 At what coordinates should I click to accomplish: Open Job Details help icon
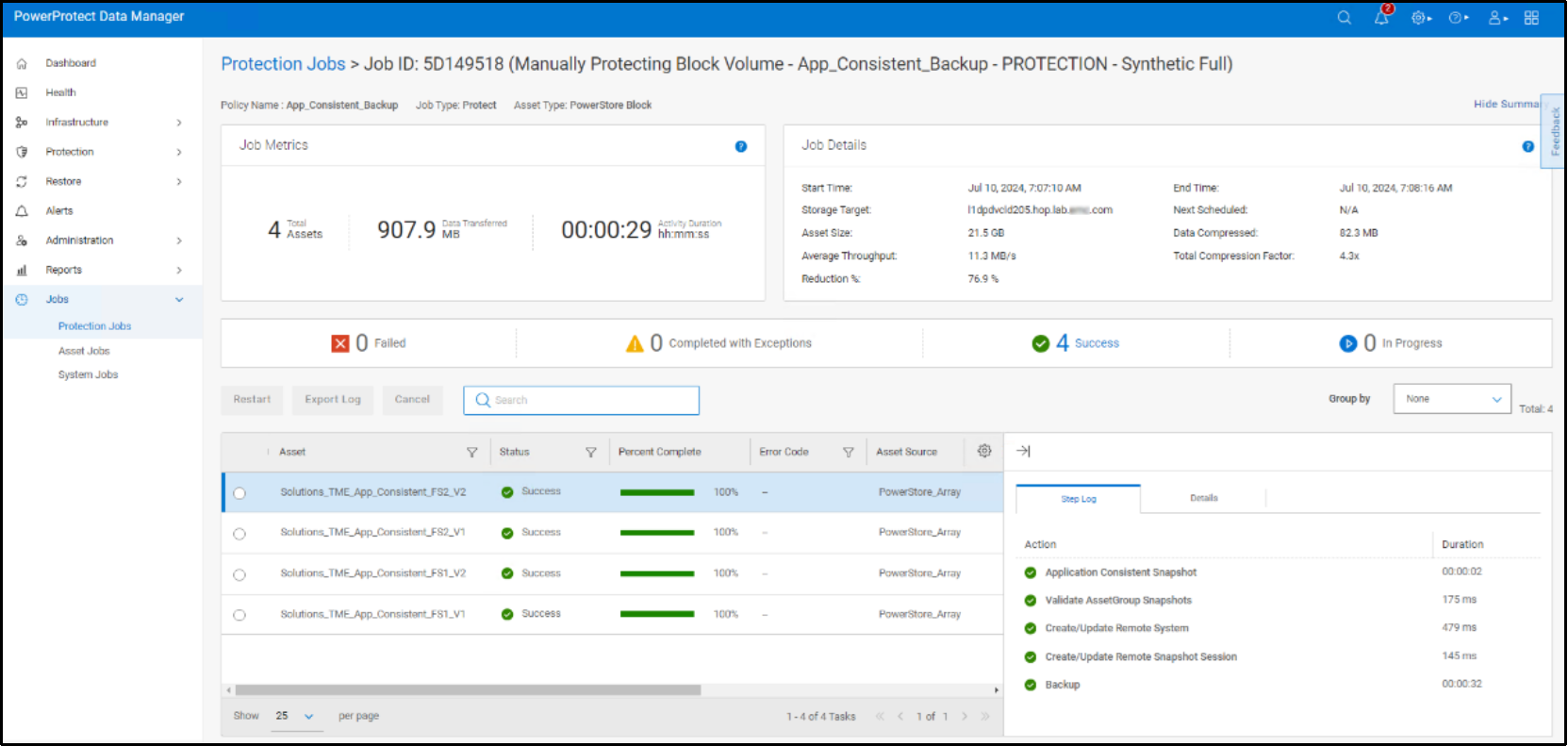(x=1528, y=146)
